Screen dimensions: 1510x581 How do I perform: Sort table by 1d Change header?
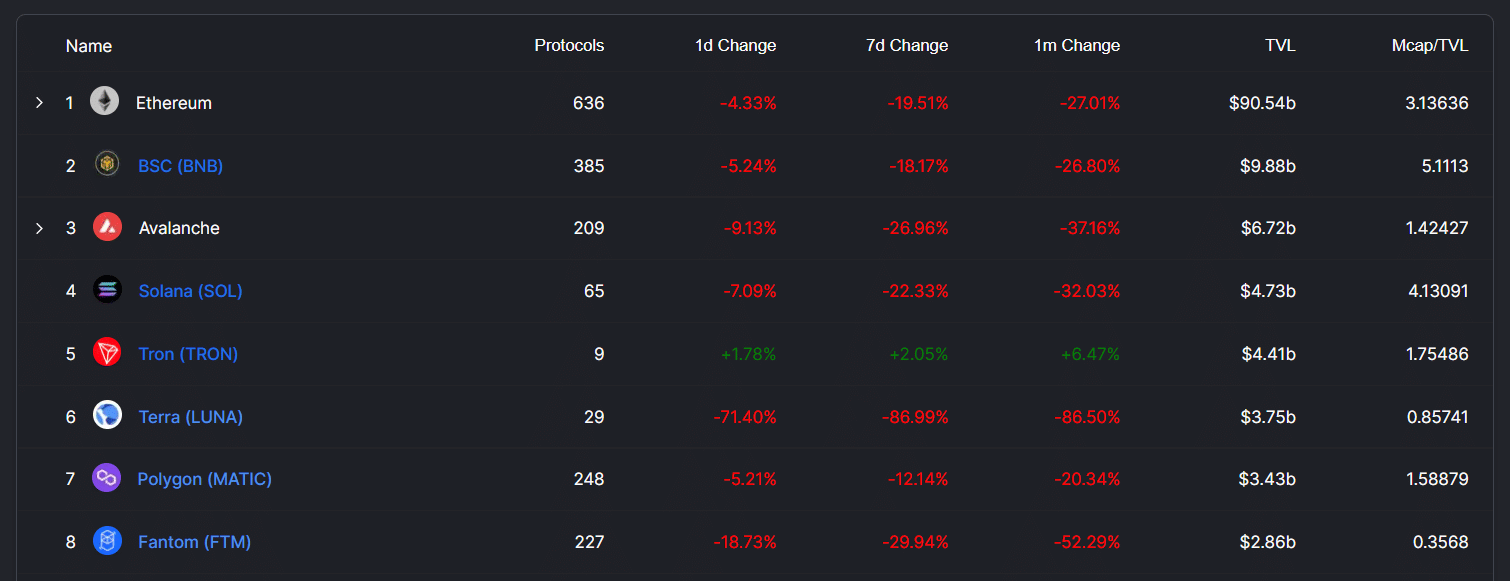[x=735, y=46]
